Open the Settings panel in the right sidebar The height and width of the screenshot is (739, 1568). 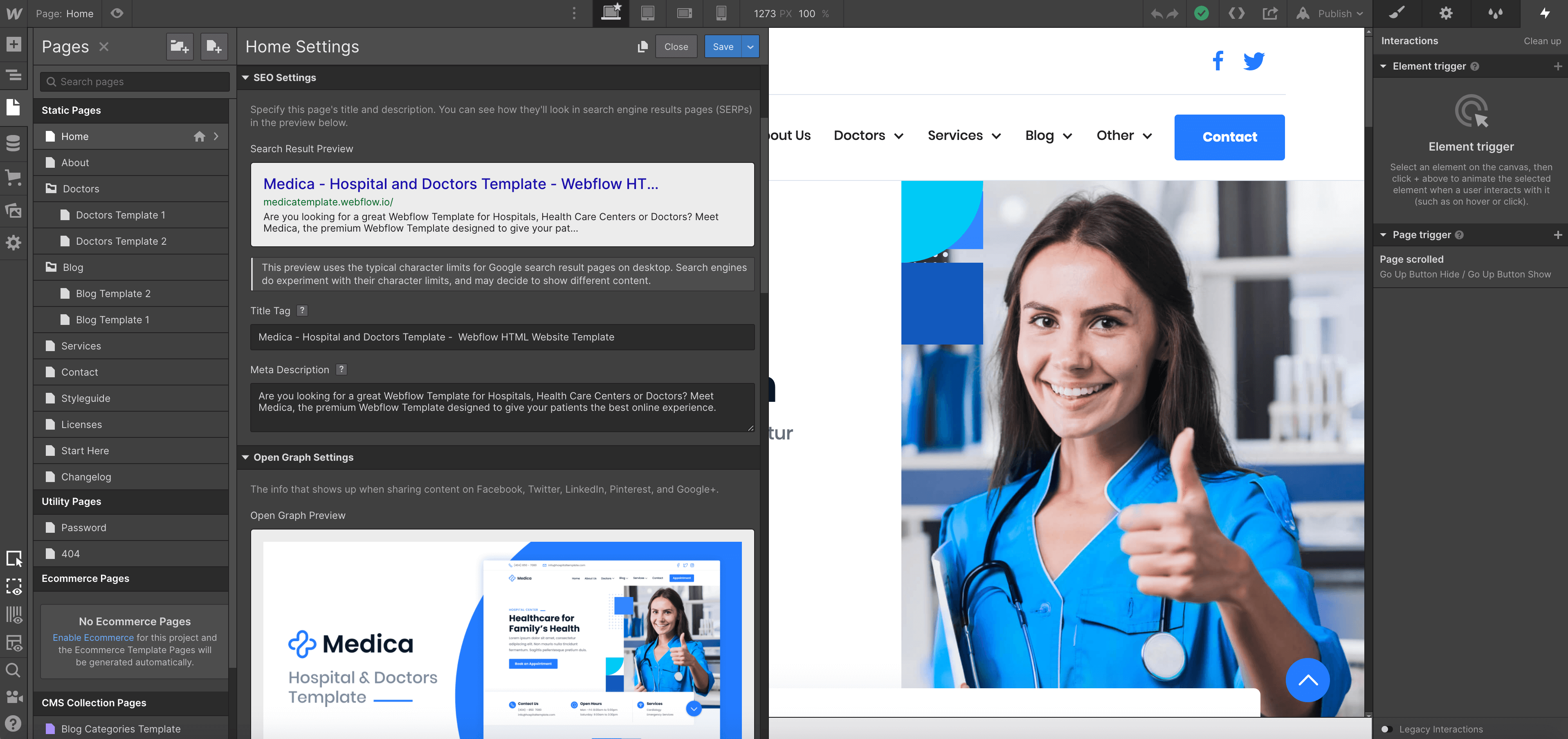pos(1446,14)
